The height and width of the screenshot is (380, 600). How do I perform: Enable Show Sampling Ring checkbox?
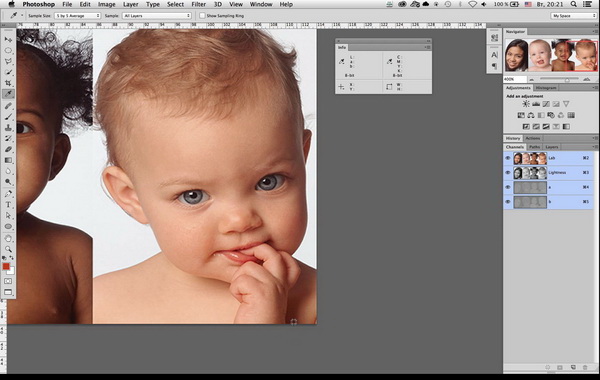click(202, 16)
